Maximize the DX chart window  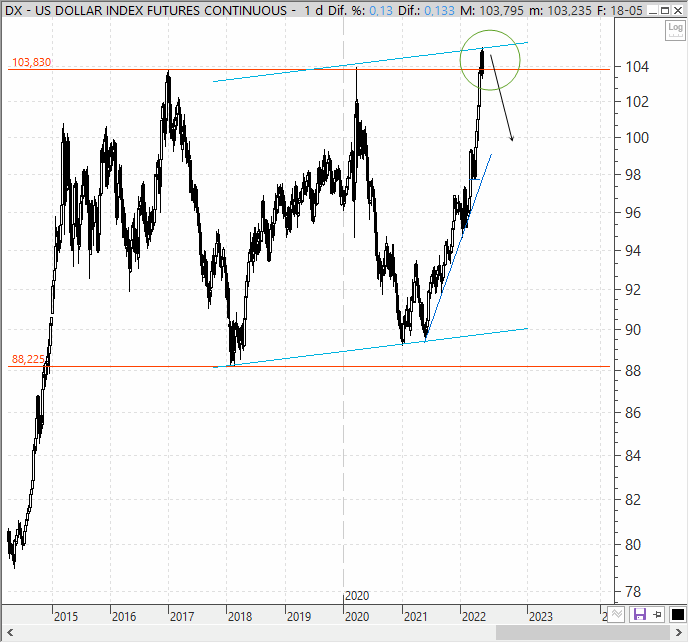(665, 10)
